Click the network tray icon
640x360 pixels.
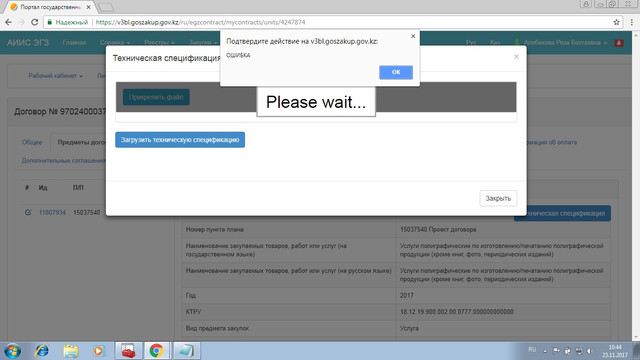tap(579, 351)
